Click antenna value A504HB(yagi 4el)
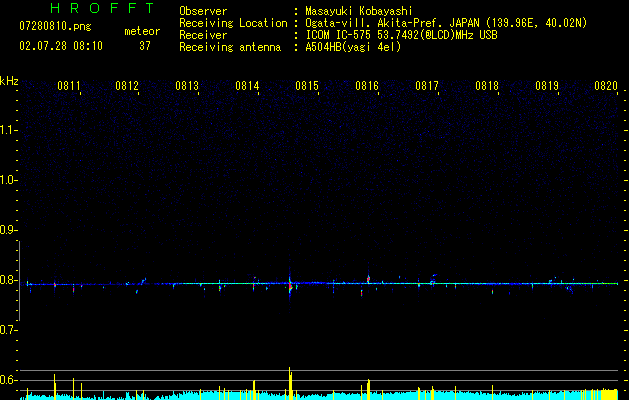The height and width of the screenshot is (400, 629). 353,47
